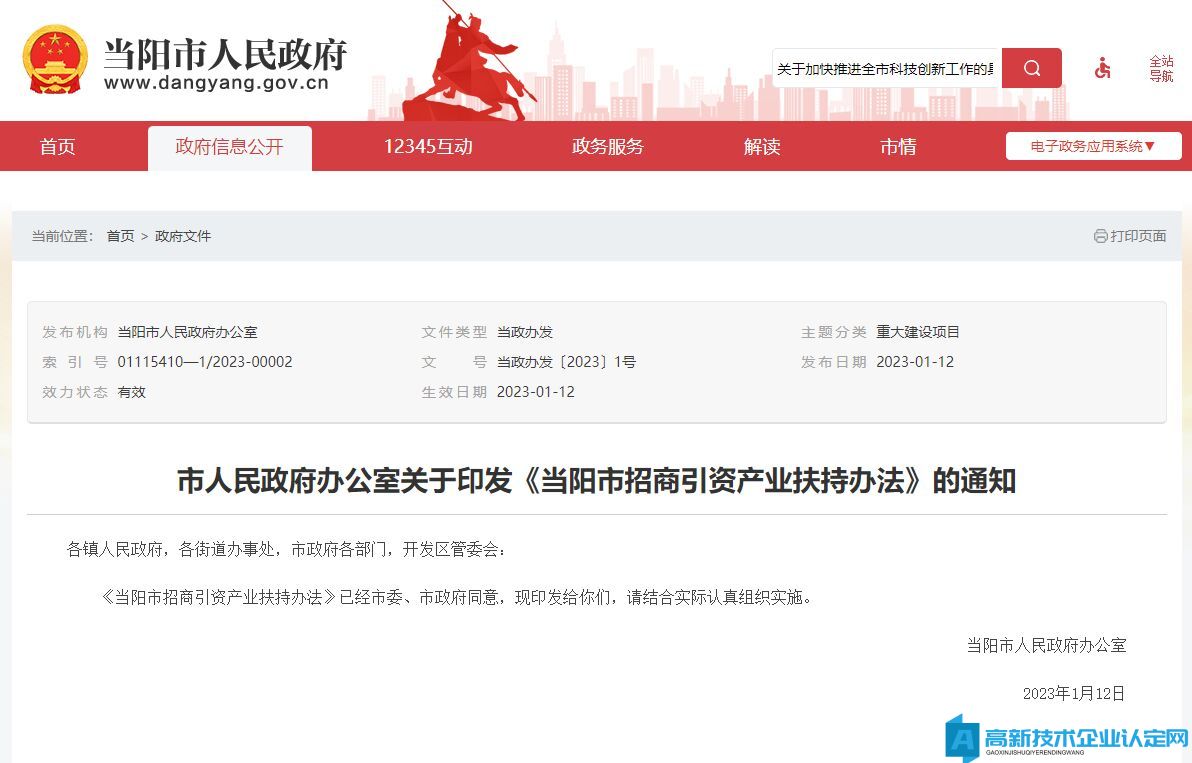Go to 政务服务 section
Image resolution: width=1192 pixels, height=763 pixels.
click(x=607, y=147)
